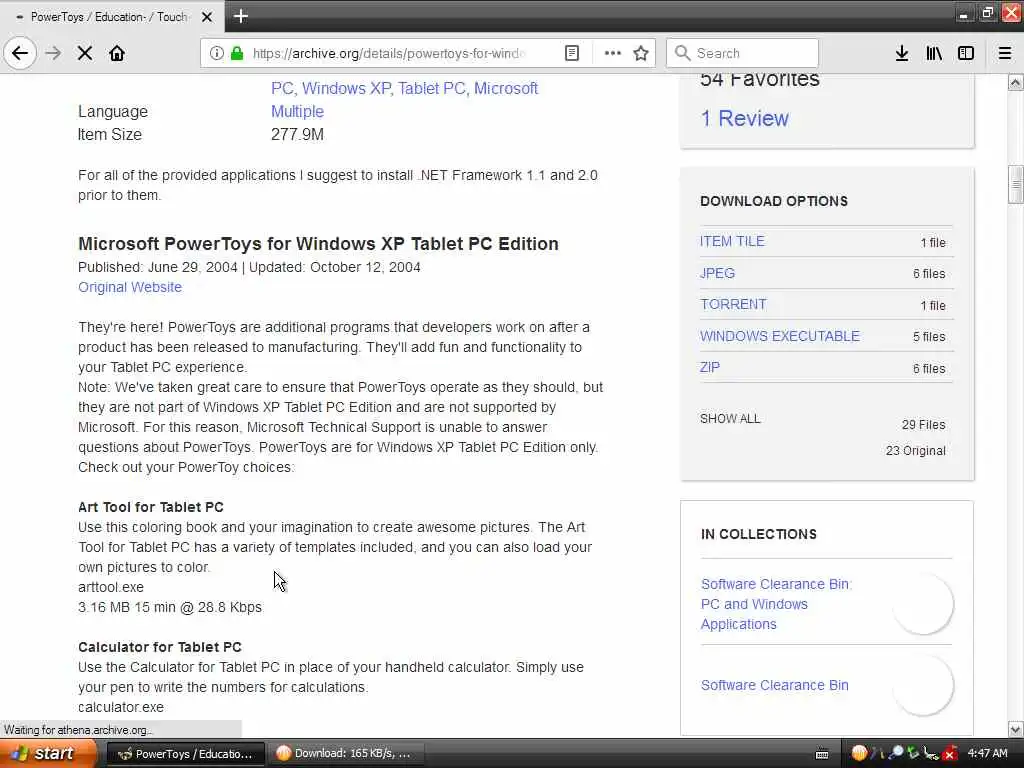This screenshot has height=768, width=1024.
Task: Click the orange globe tray icon
Action: pos(859,754)
